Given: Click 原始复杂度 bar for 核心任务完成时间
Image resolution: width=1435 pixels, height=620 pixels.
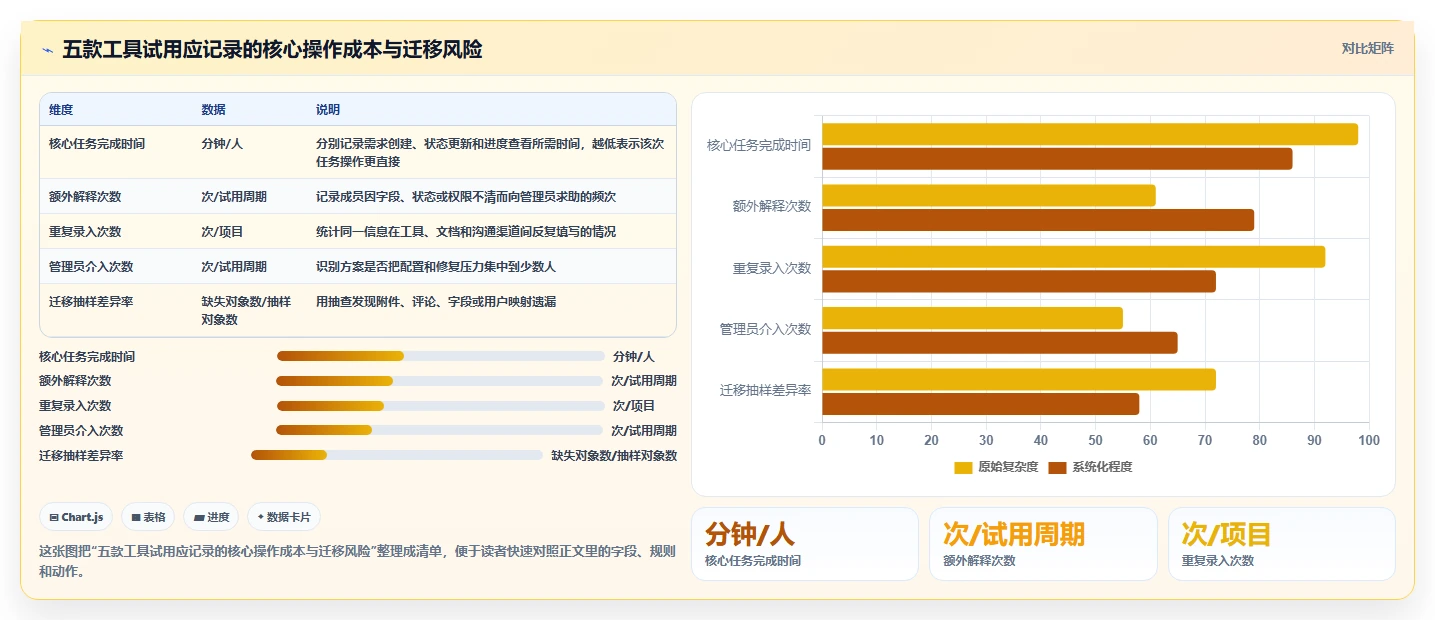Looking at the screenshot, I should pyautogui.click(x=1090, y=134).
